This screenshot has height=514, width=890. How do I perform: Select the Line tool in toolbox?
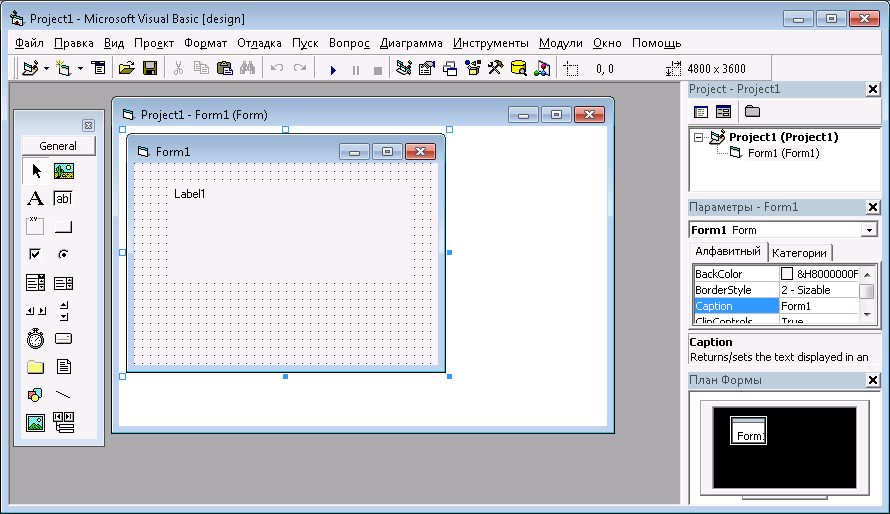click(x=64, y=394)
